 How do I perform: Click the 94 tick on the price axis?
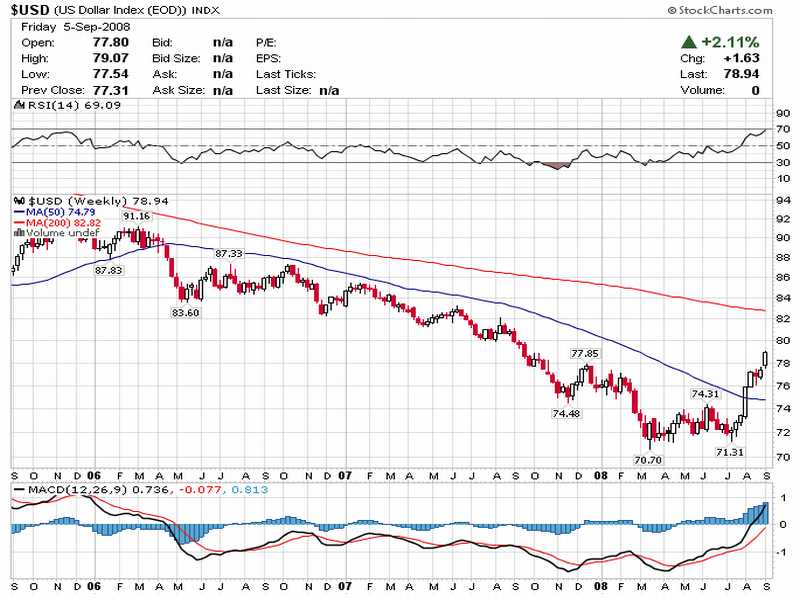(x=783, y=199)
